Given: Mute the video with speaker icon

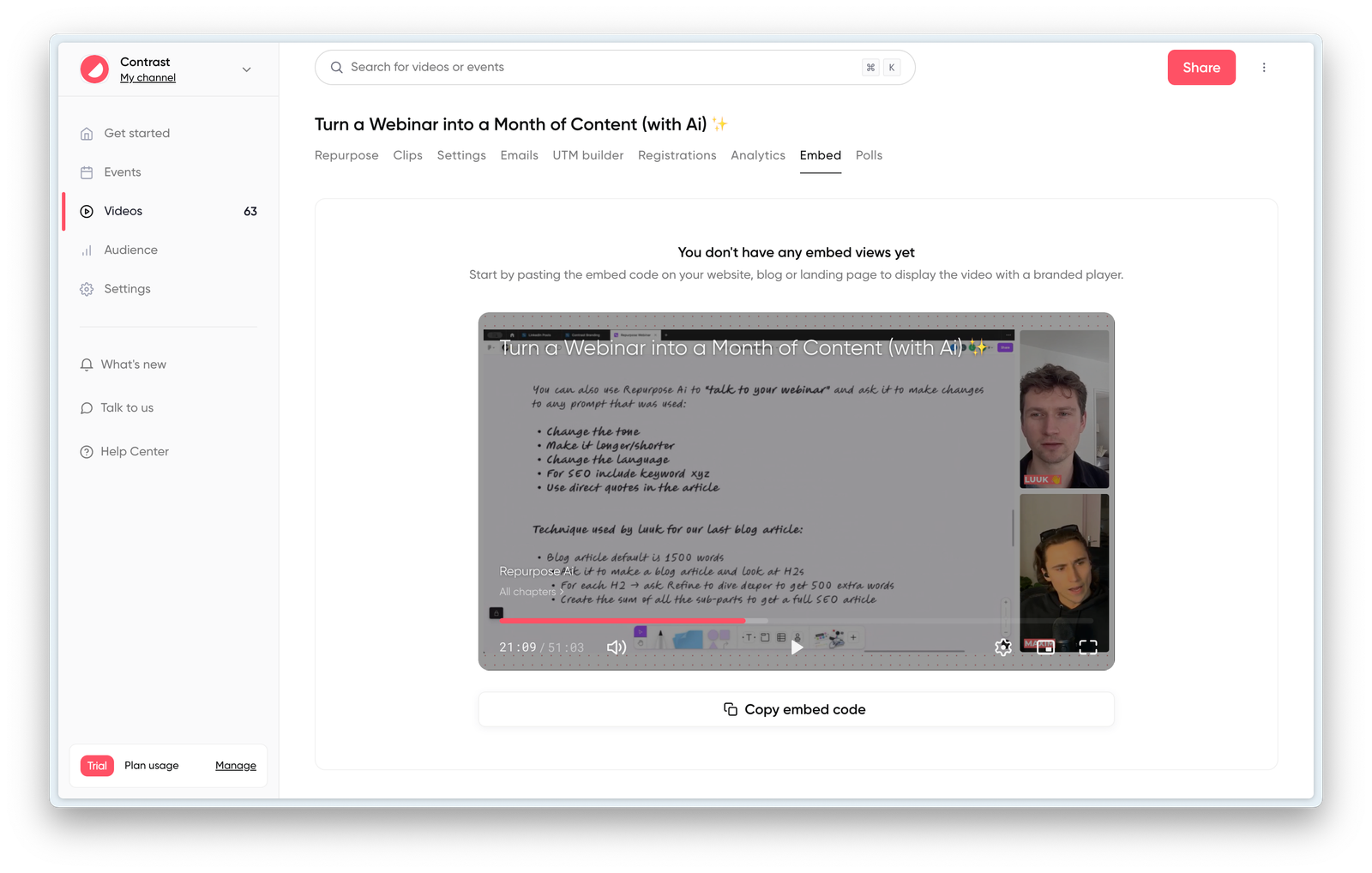Looking at the screenshot, I should click(616, 647).
